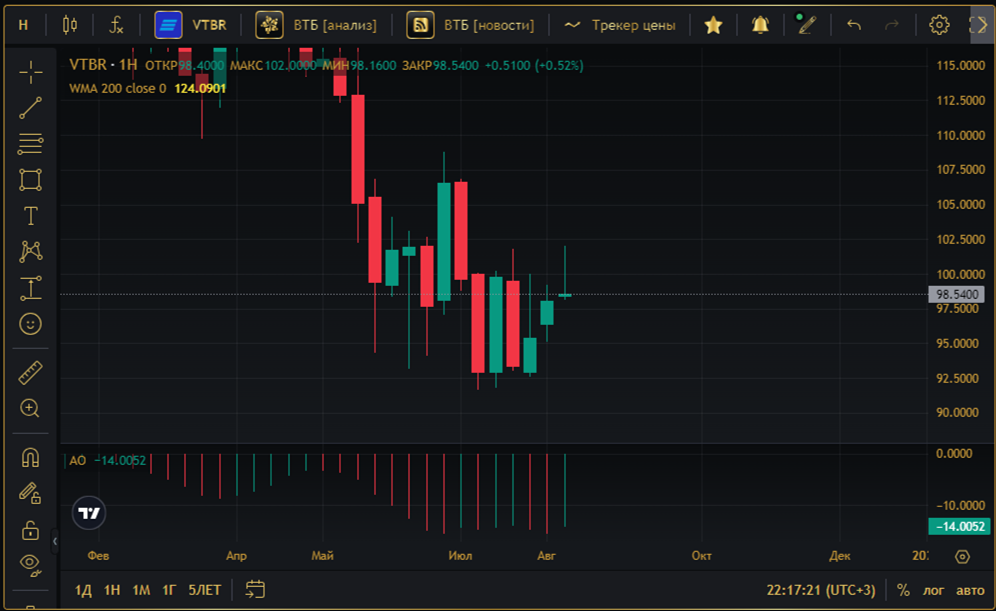Undo the last chart action
This screenshot has width=996, height=611.
pyautogui.click(x=854, y=25)
